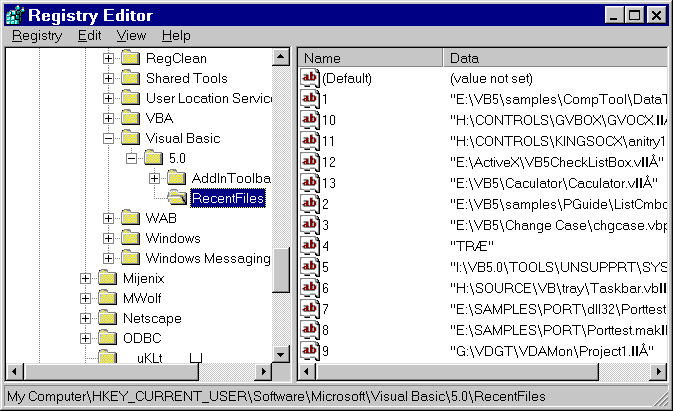
Task: Click the Name column header
Action: (x=370, y=58)
